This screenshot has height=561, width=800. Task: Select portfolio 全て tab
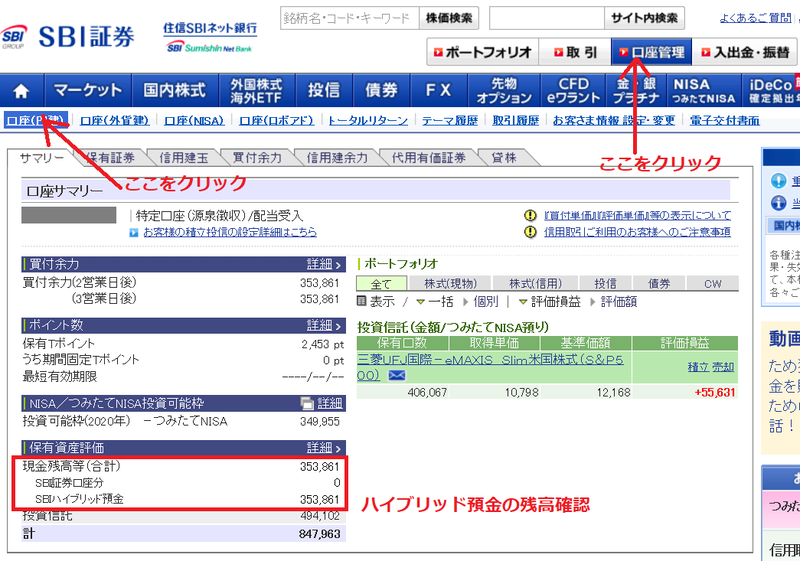point(381,283)
